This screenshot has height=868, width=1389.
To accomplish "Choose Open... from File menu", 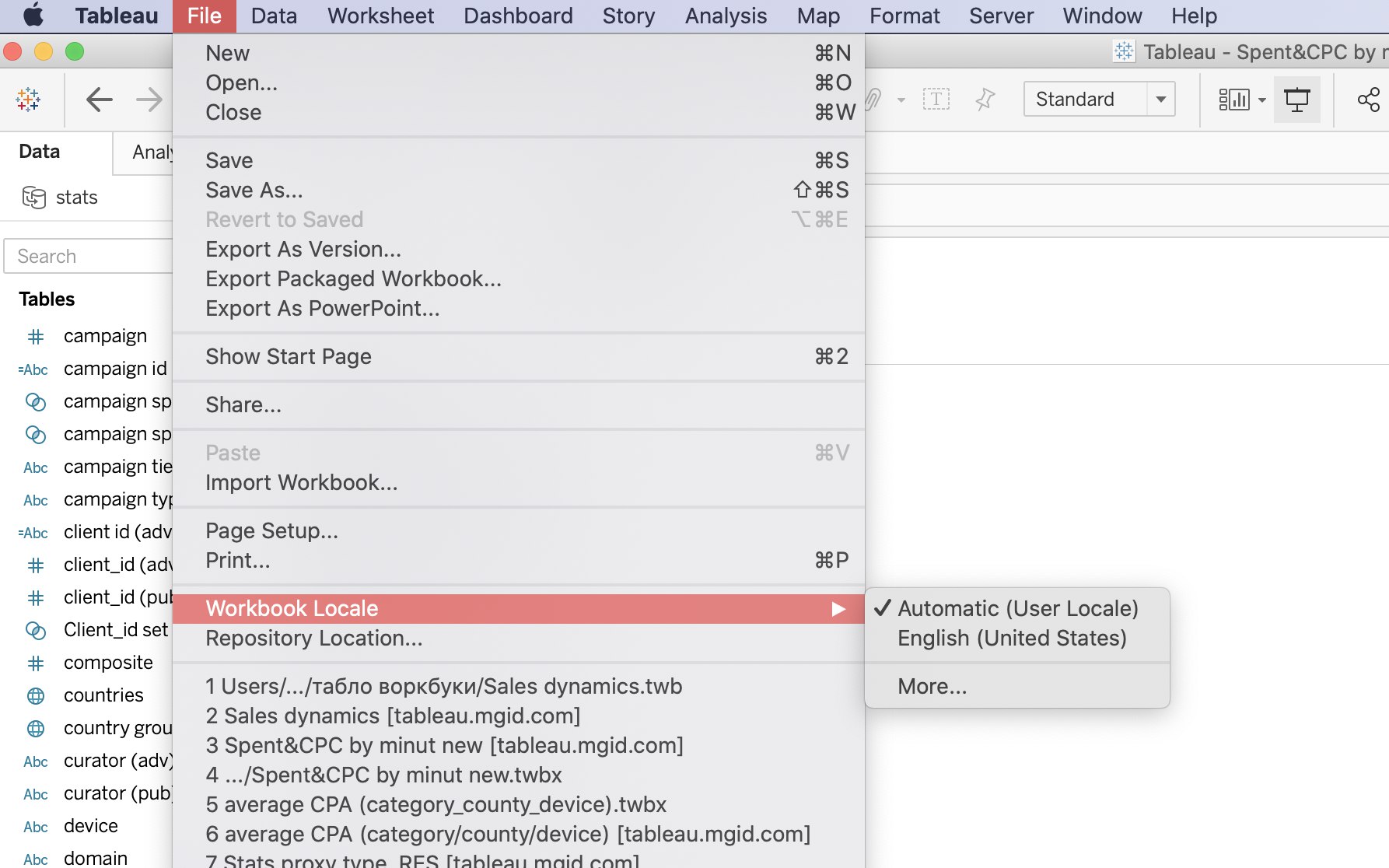I will pos(519,82).
